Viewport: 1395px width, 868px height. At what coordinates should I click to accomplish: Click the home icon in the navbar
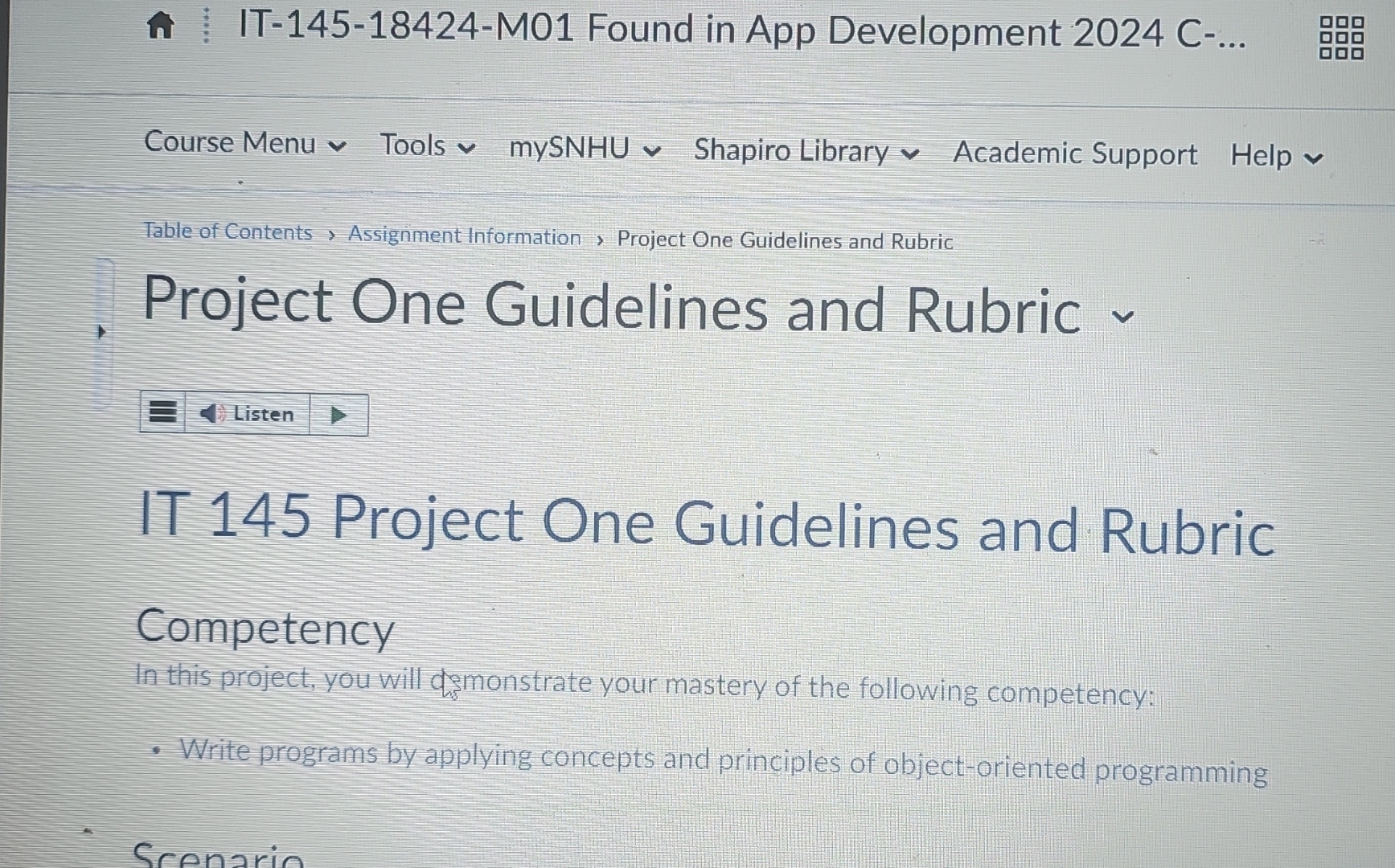coord(159,27)
